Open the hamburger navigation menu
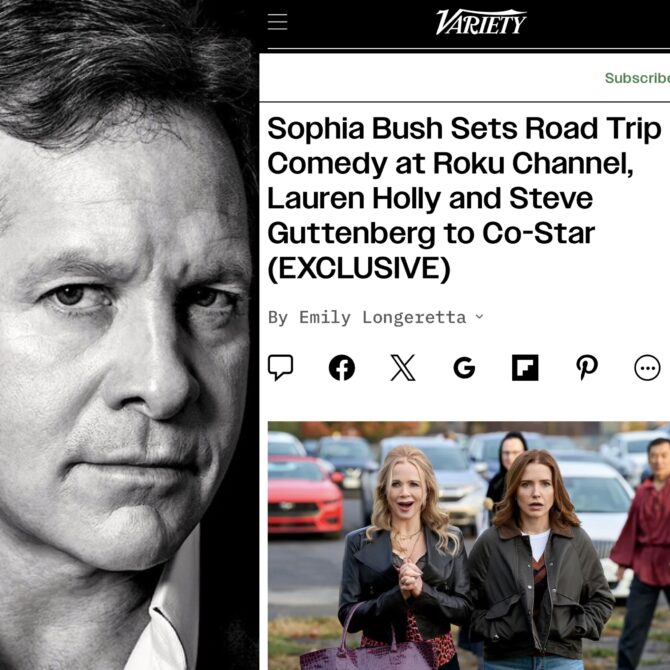 point(277,22)
